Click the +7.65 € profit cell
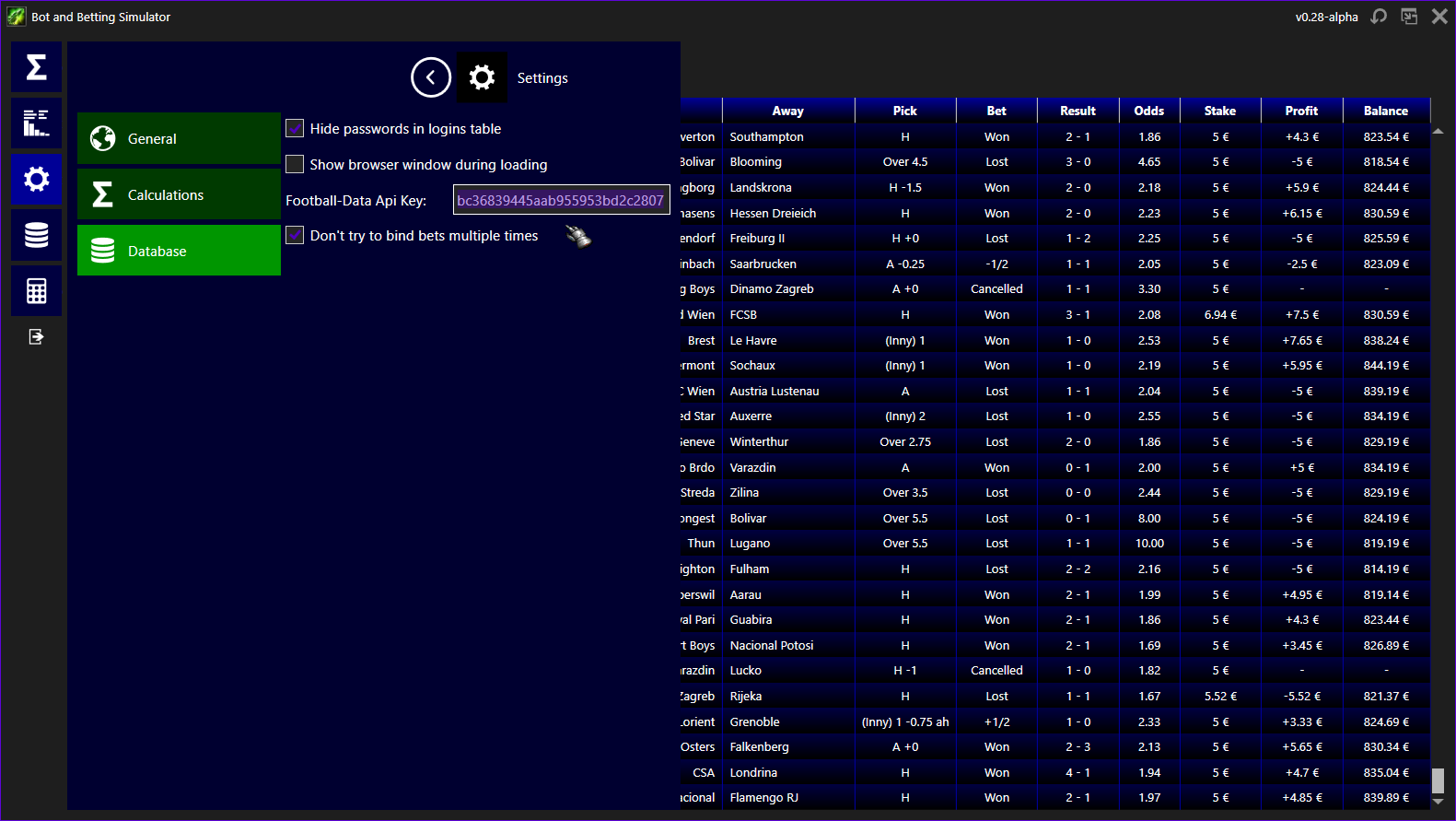 coord(1302,340)
